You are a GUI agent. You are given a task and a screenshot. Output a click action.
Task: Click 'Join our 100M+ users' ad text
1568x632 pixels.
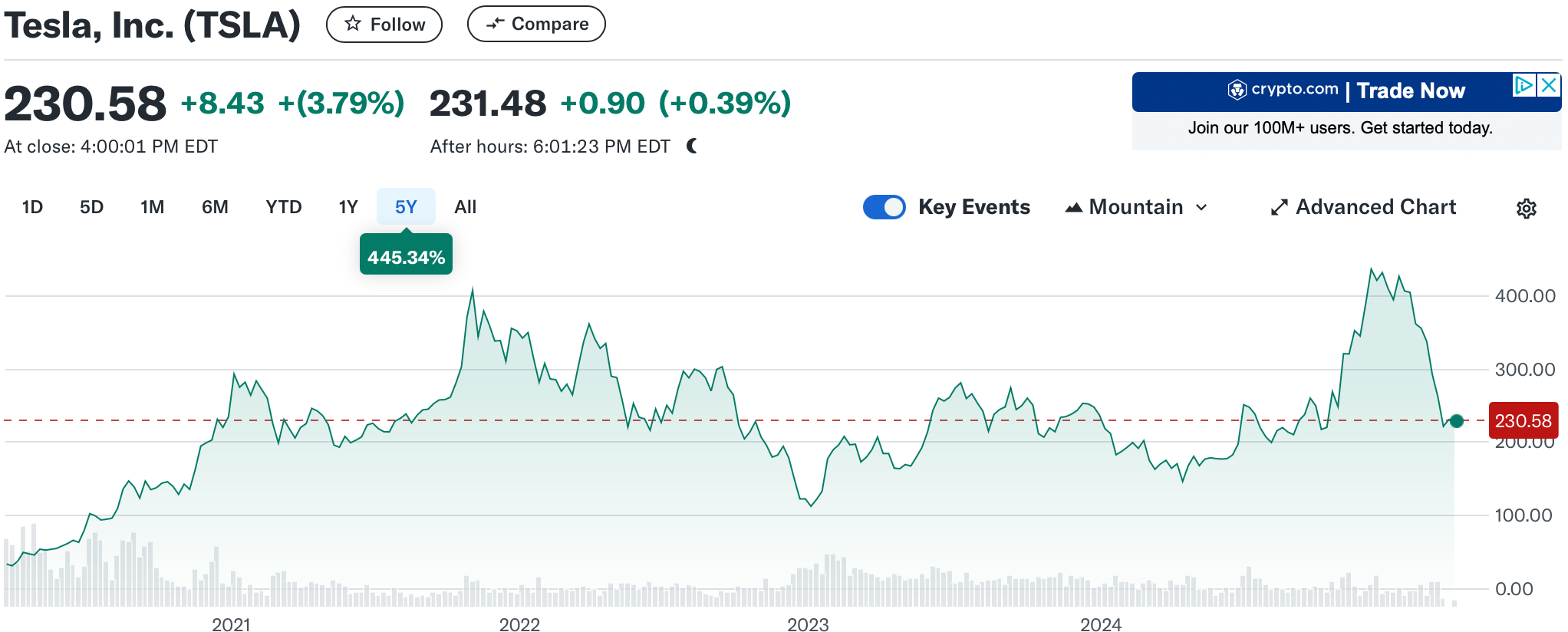[x=1340, y=128]
